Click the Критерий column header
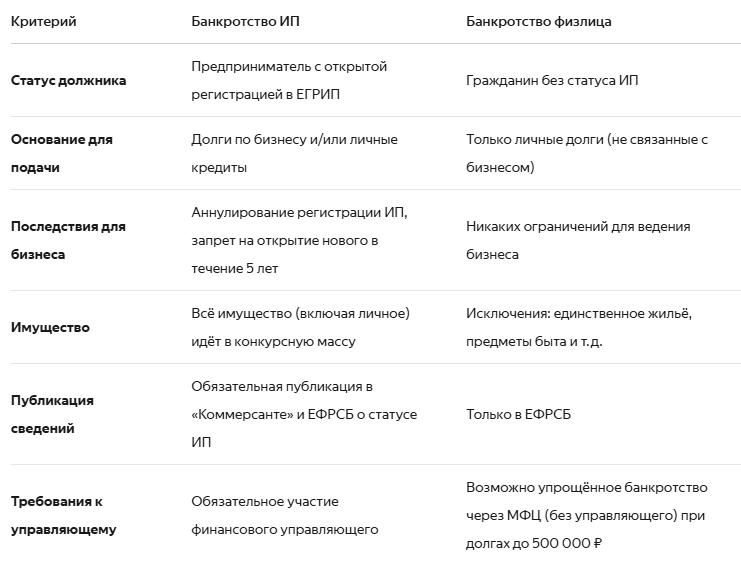The image size is (741, 572). [43, 22]
